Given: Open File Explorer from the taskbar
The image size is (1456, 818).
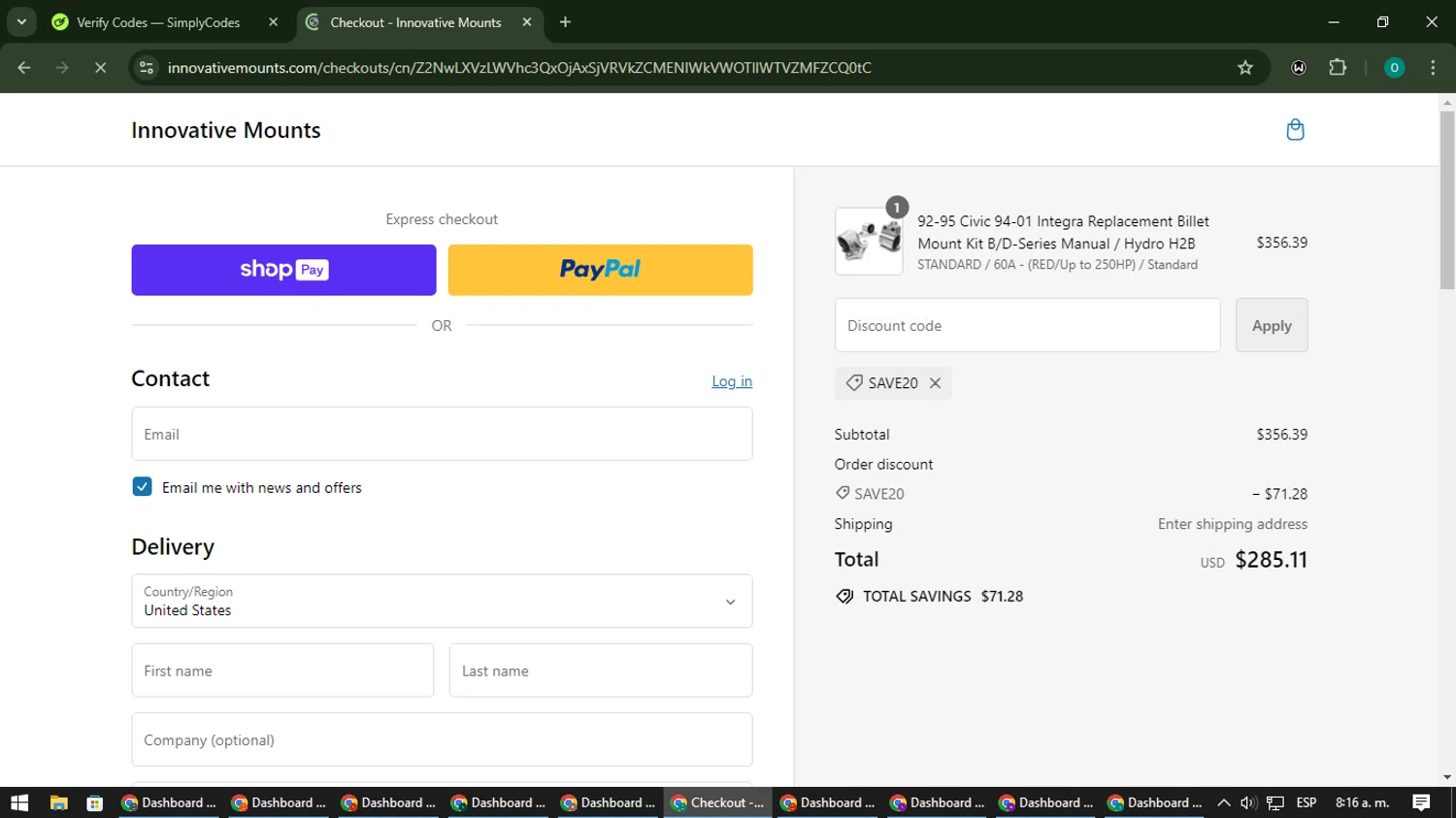Looking at the screenshot, I should (59, 802).
